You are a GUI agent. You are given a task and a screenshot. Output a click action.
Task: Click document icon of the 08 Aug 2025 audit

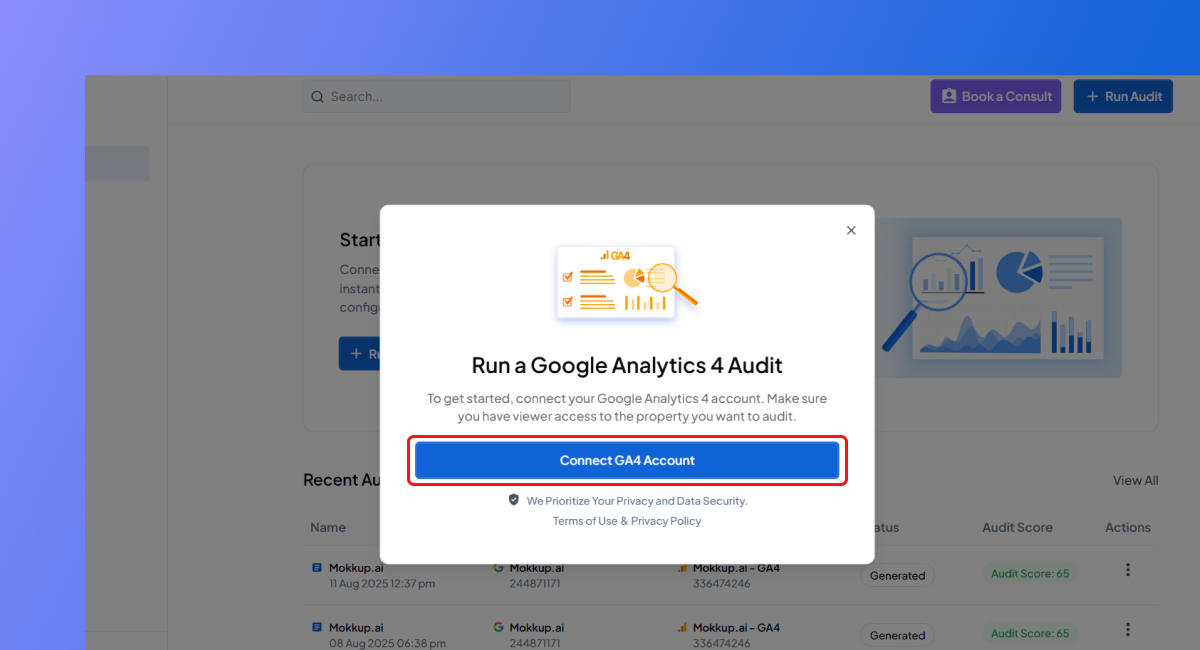(317, 628)
